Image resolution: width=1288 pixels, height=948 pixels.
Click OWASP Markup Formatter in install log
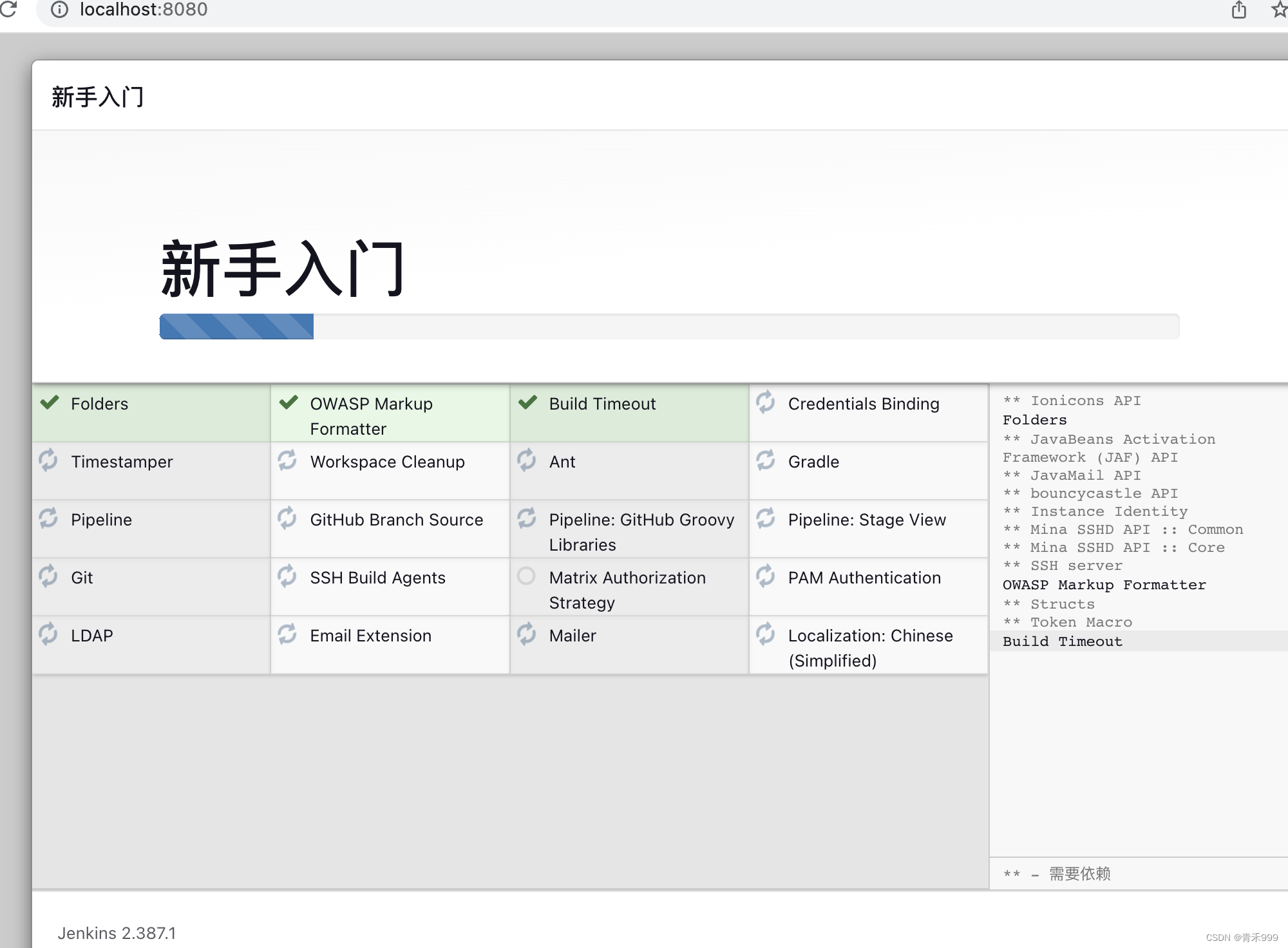(x=1104, y=585)
